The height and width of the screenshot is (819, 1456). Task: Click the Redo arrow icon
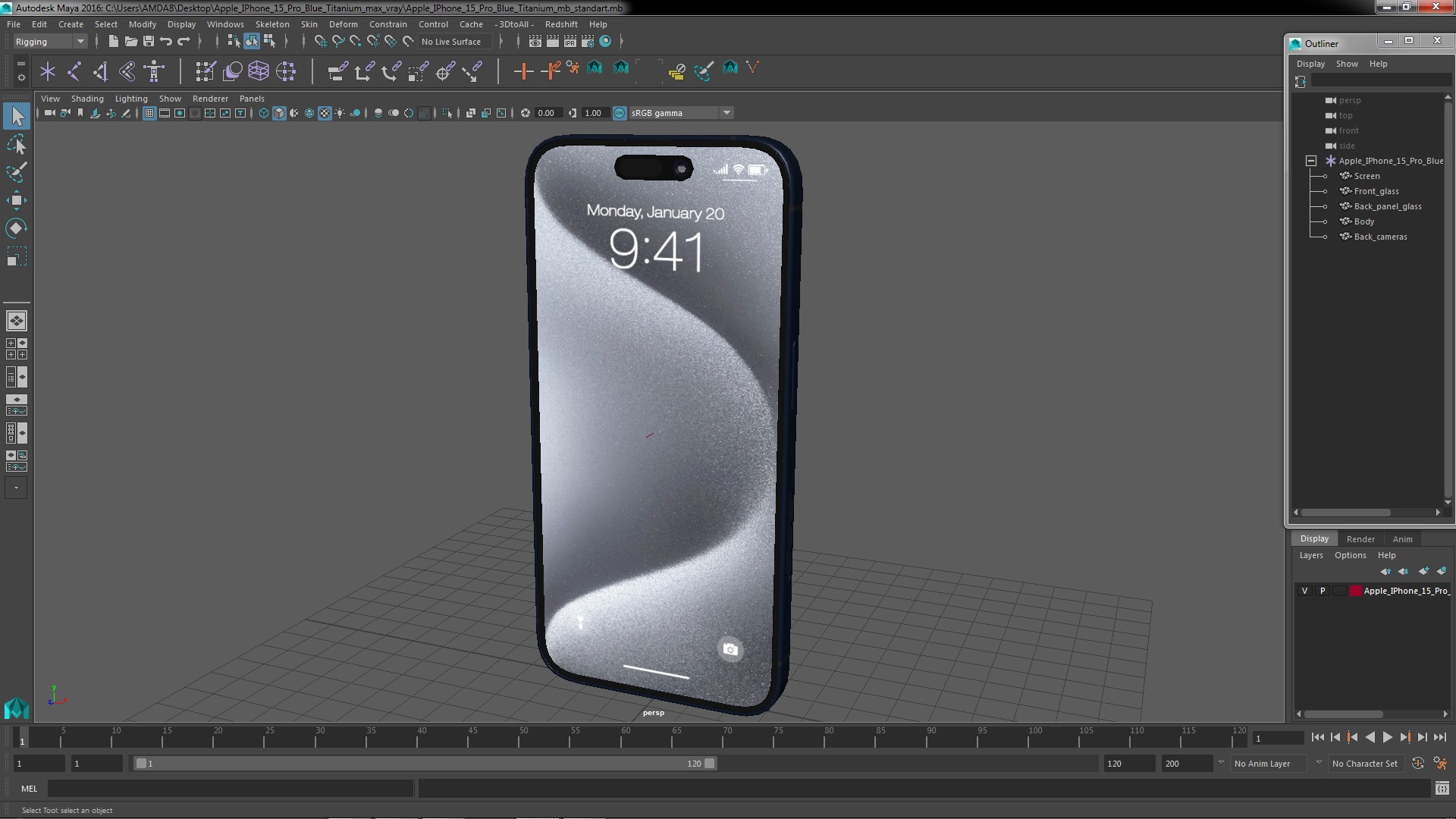tap(183, 42)
